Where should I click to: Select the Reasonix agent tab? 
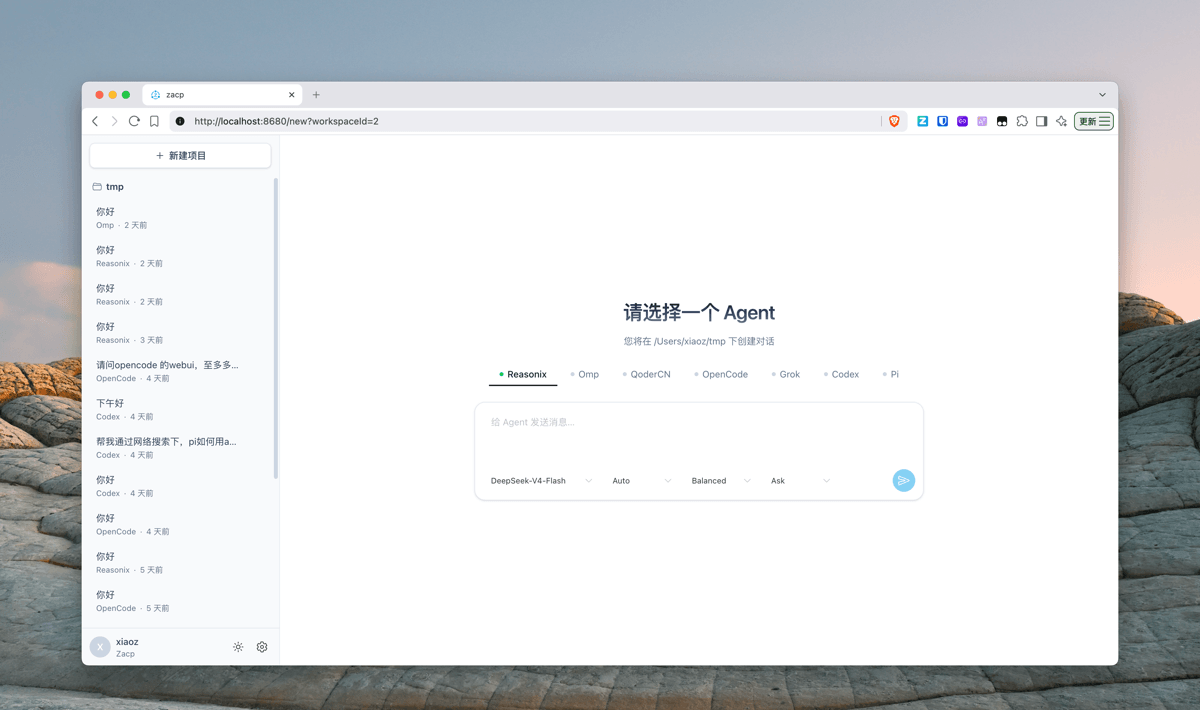[x=523, y=374]
